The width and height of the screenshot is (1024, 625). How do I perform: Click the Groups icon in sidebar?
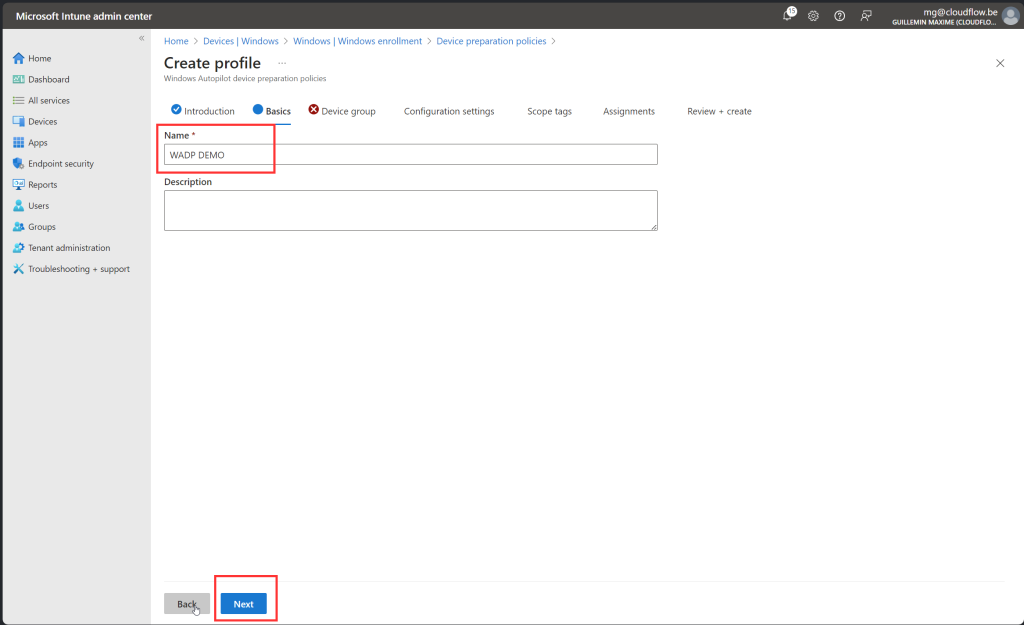18,227
